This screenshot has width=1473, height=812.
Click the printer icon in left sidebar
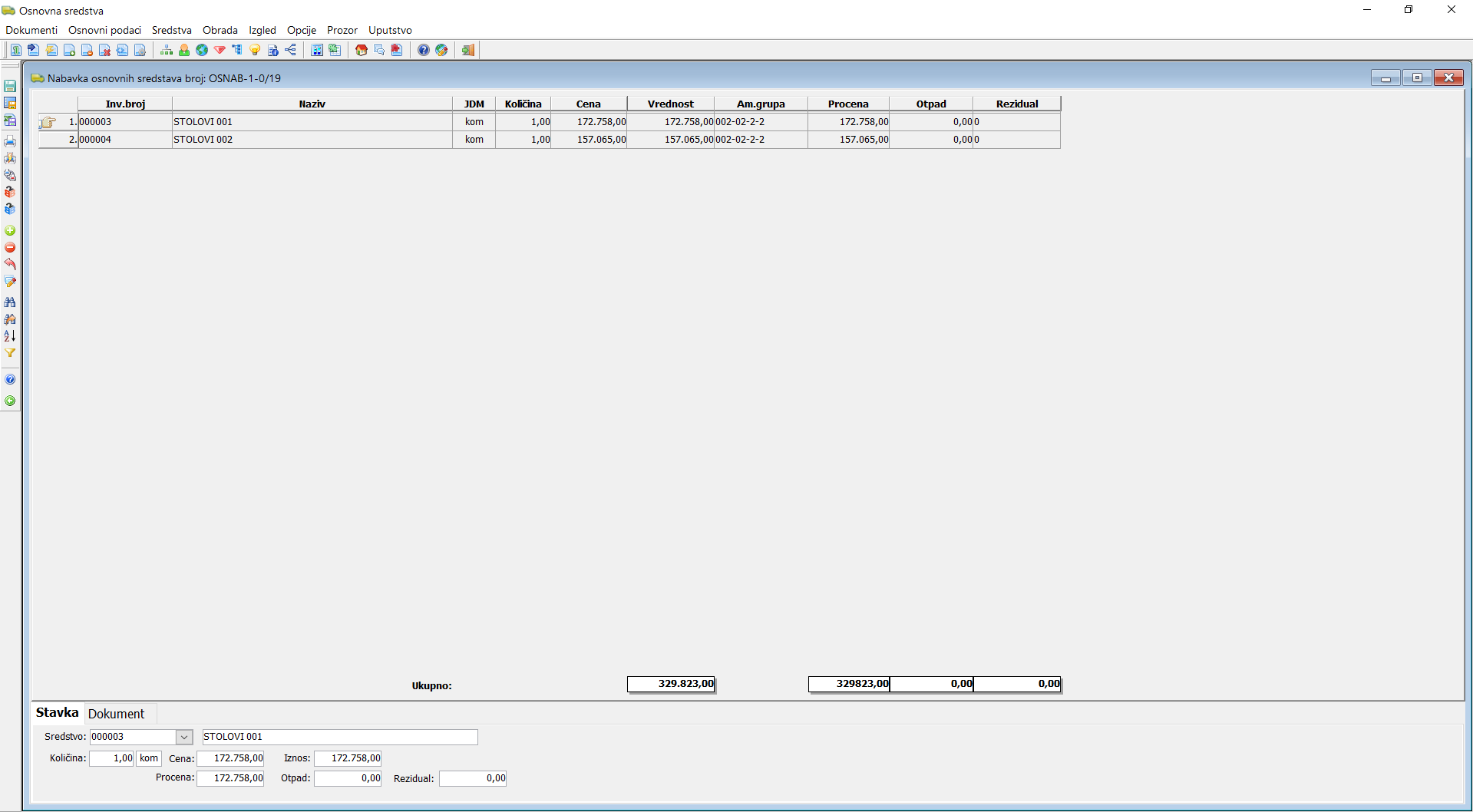[x=10, y=141]
